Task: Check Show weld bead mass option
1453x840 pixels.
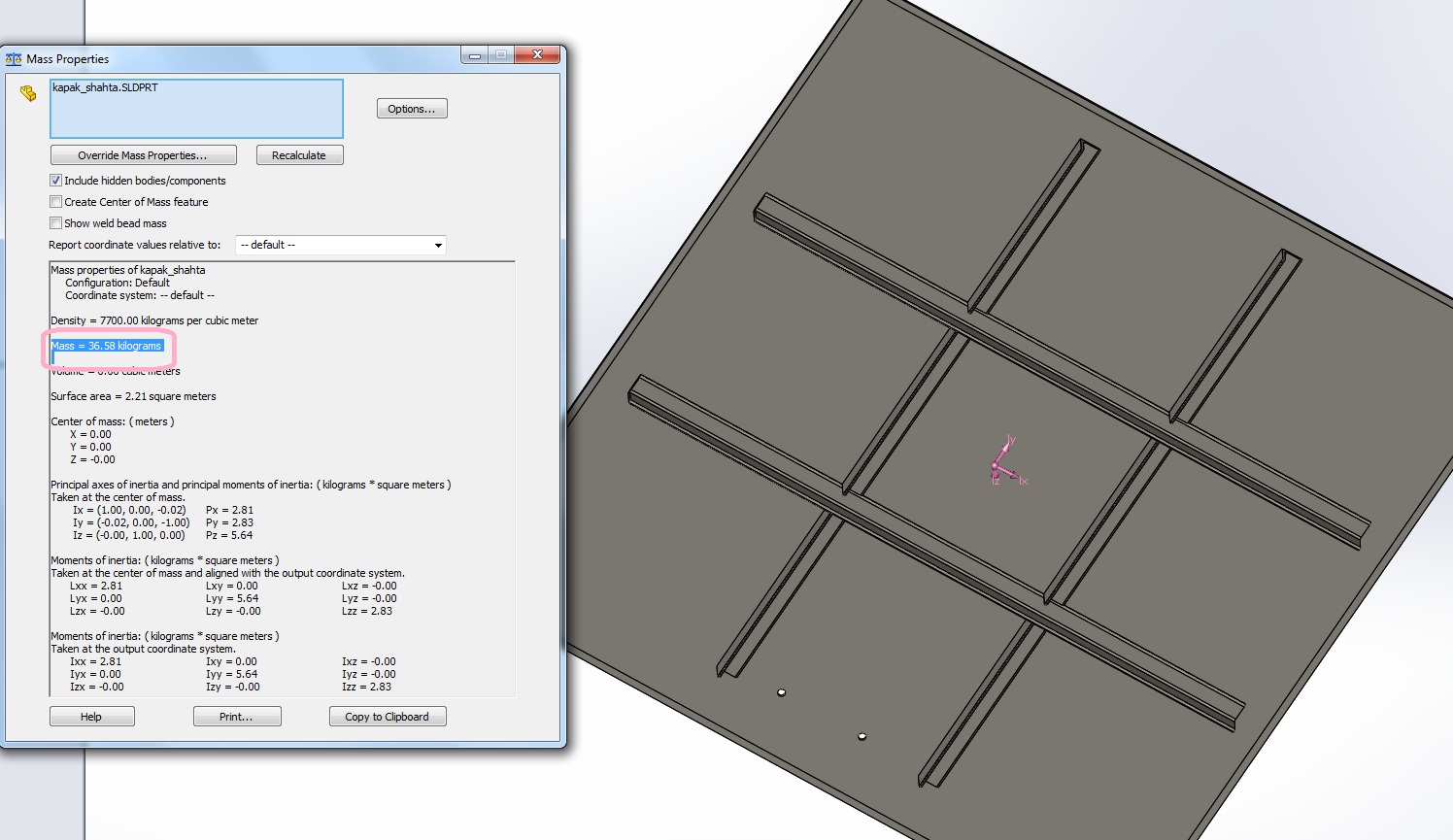Action: coord(56,223)
